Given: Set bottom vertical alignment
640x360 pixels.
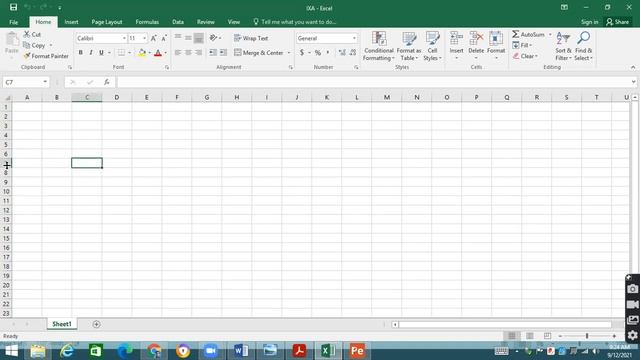Looking at the screenshot, I should 198,38.
